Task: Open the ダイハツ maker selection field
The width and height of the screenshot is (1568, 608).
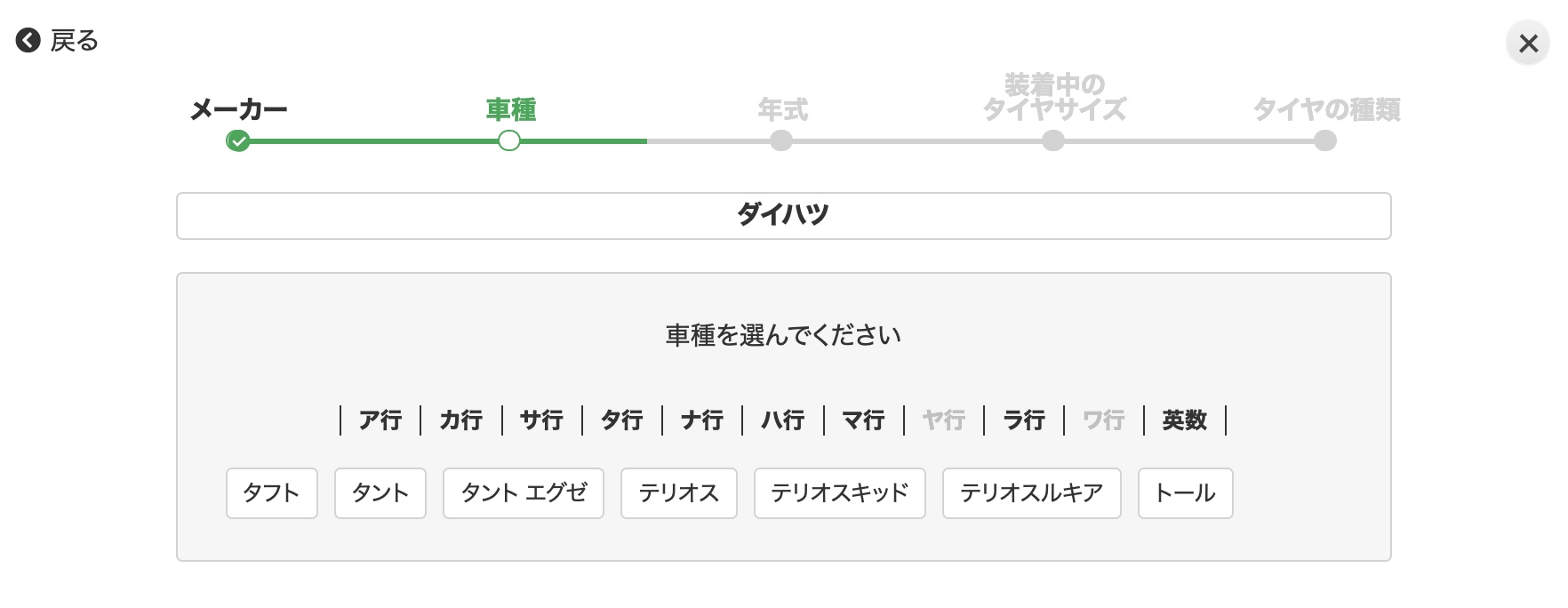Action: tap(783, 216)
